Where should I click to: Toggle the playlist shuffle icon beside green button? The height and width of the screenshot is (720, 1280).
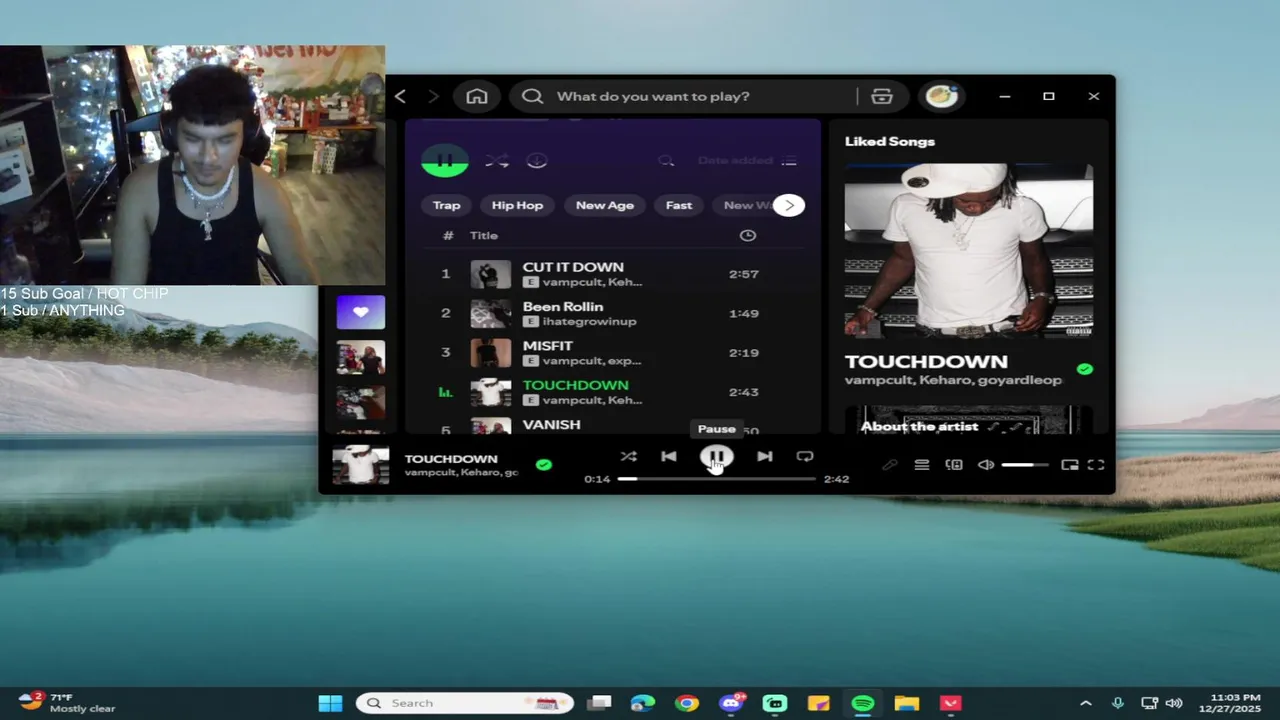coord(497,160)
